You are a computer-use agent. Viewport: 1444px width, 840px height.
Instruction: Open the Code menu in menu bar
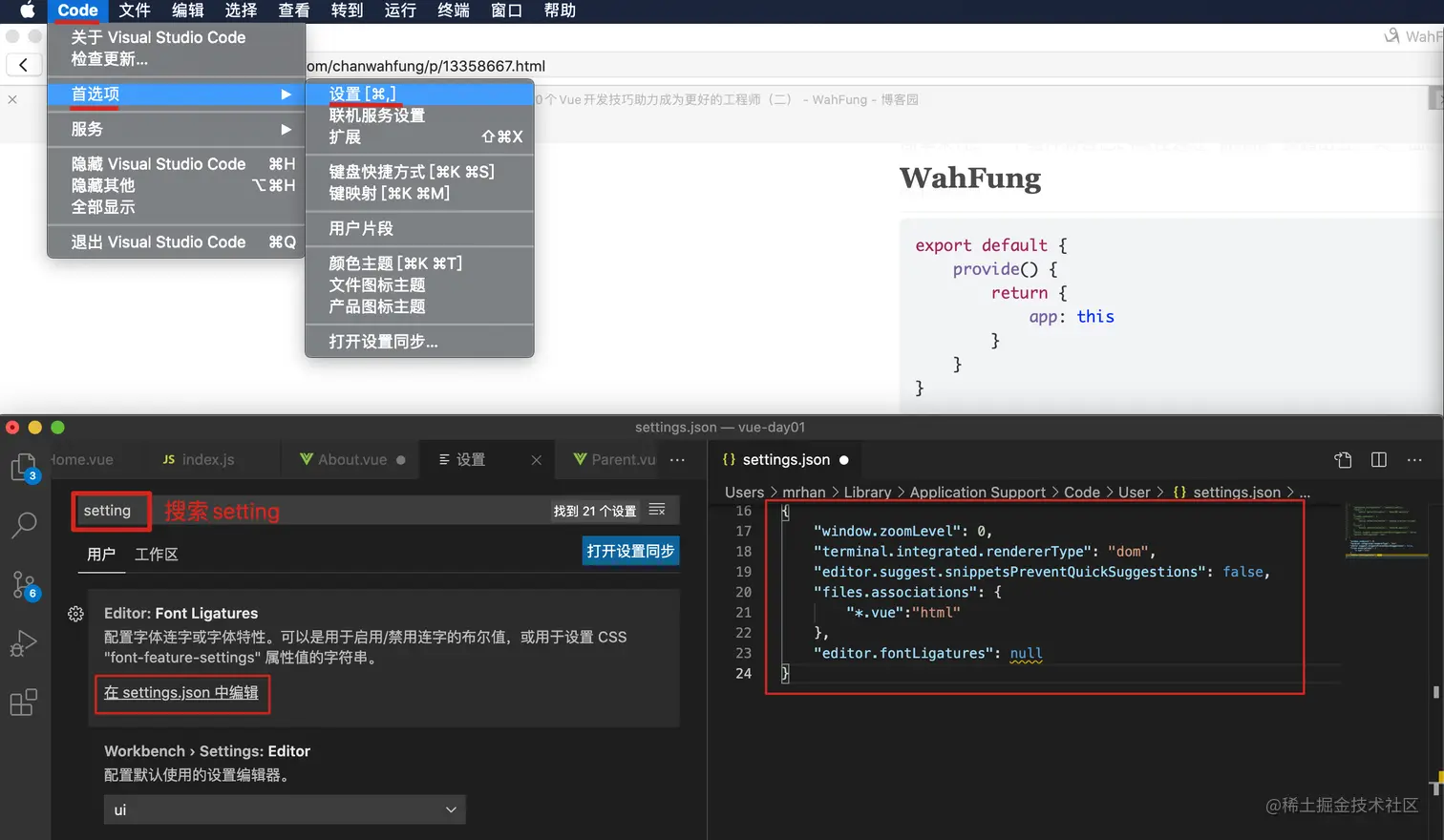click(77, 10)
